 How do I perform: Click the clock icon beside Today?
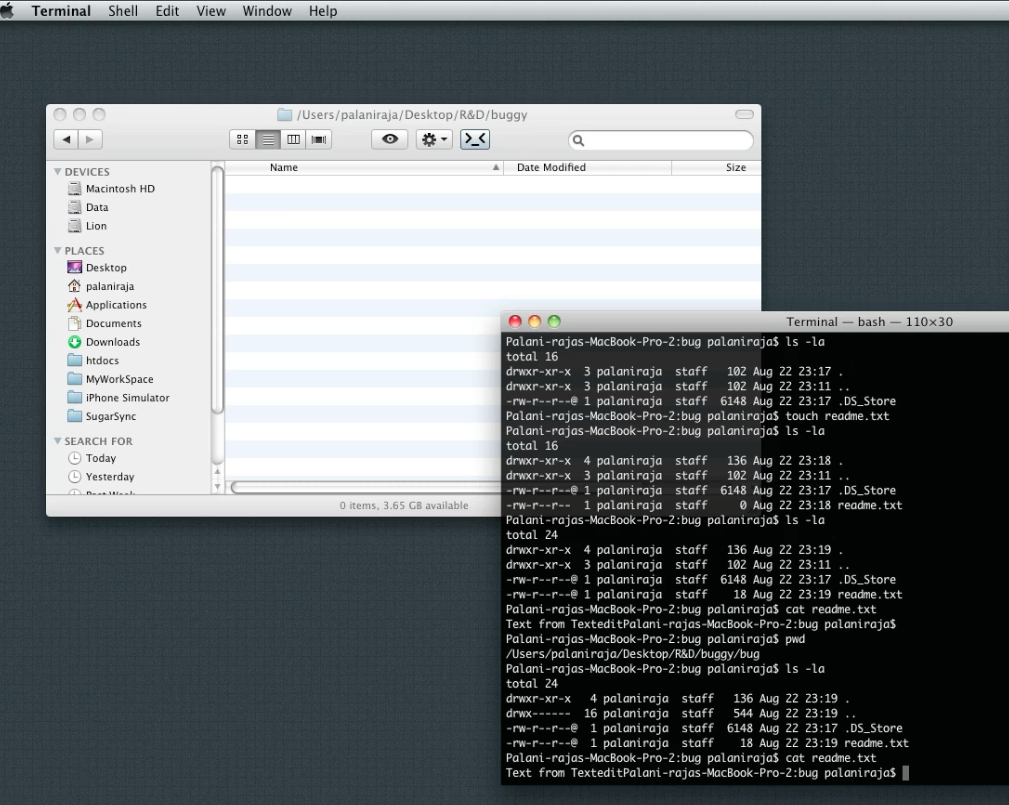point(75,458)
